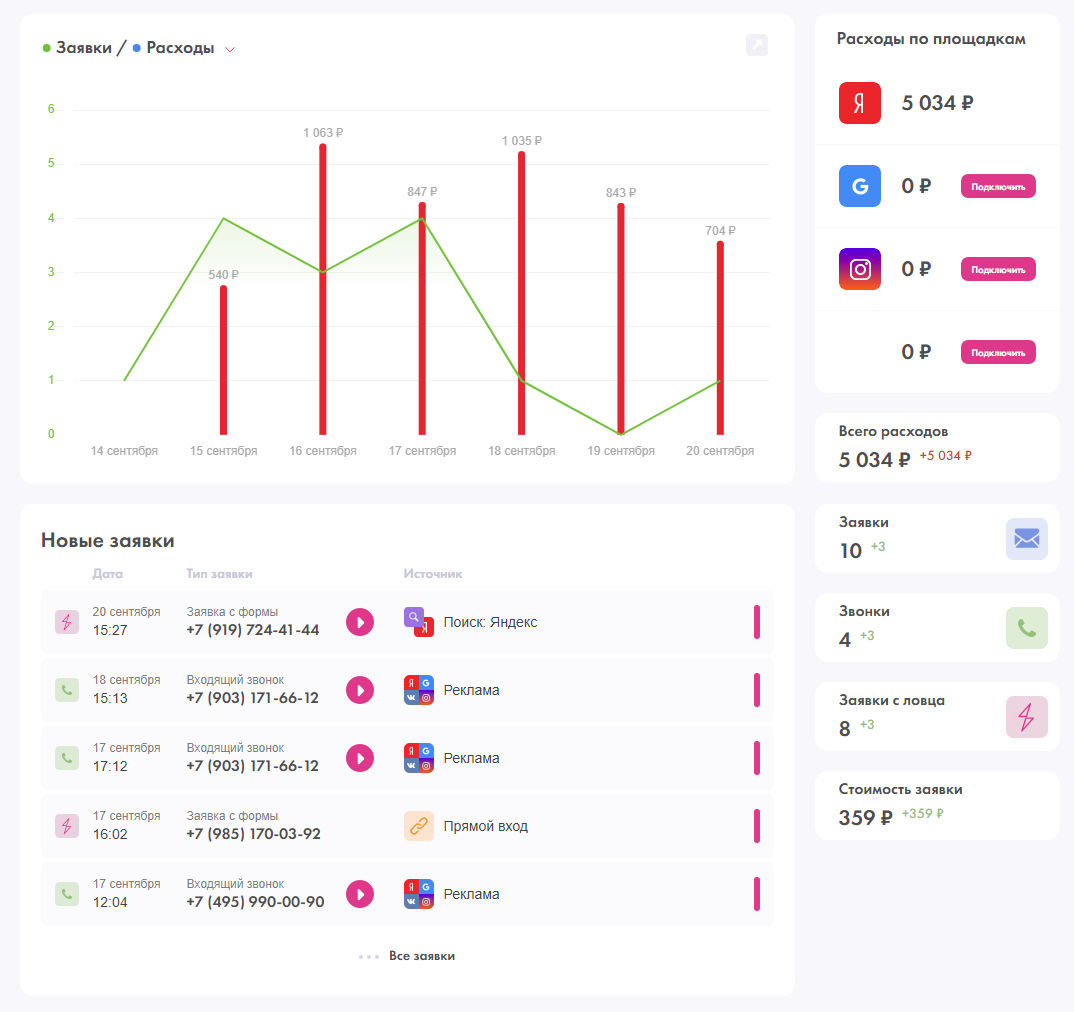Play call recording for 17 сентября 12:04
This screenshot has width=1074, height=1012.
[x=360, y=894]
